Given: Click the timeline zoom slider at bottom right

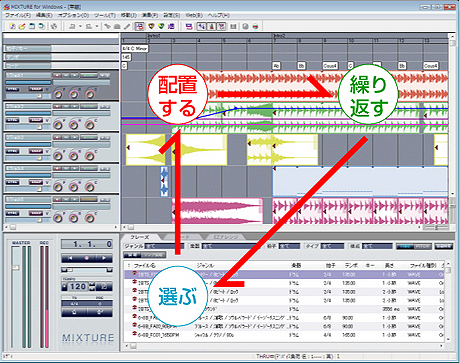Looking at the screenshot, I should pyautogui.click(x=436, y=227).
